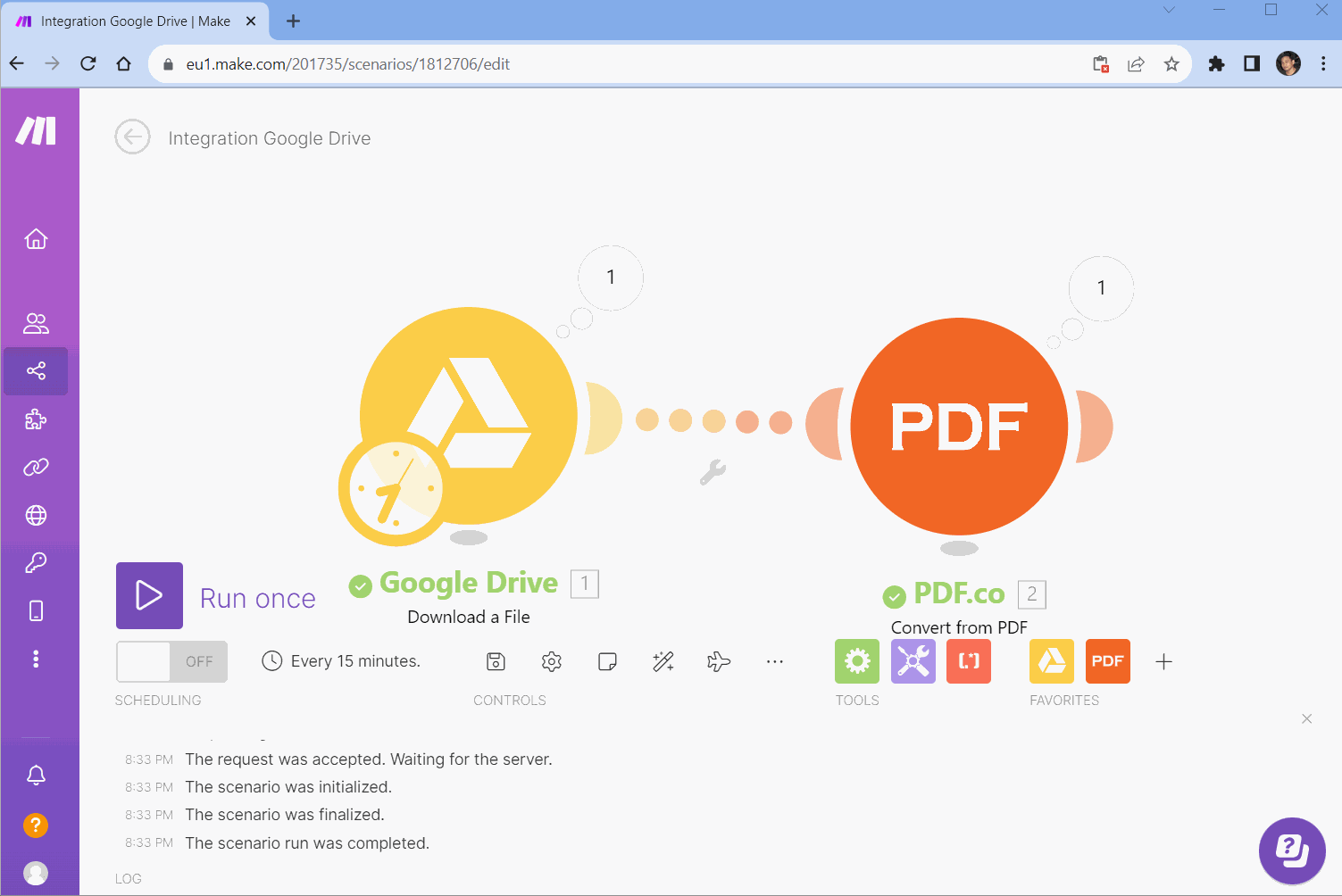Open the Team users icon
Image resolution: width=1342 pixels, height=896 pixels.
36,323
